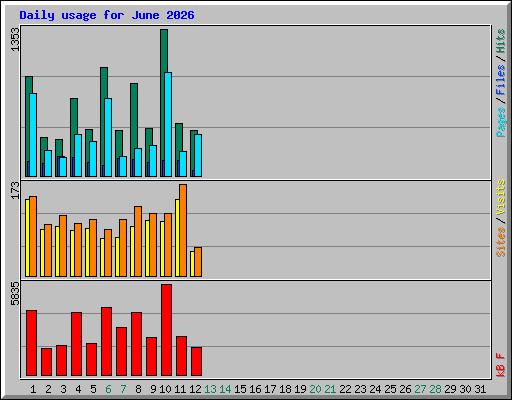This screenshot has width=512, height=400.
Task: Select the cyan pages bar for day 12
Action: tap(198, 155)
